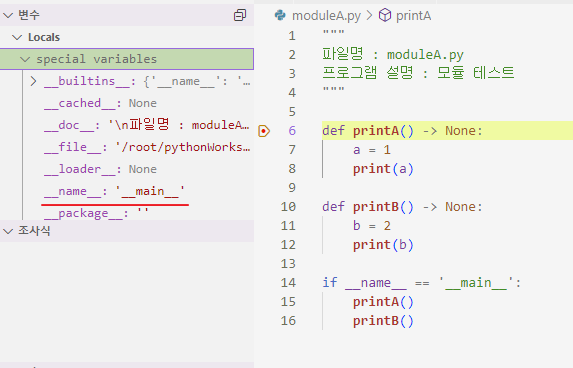Viewport: 573px width, 368px height.
Task: Toggle the breakpoint on line 6
Action: 264,131
